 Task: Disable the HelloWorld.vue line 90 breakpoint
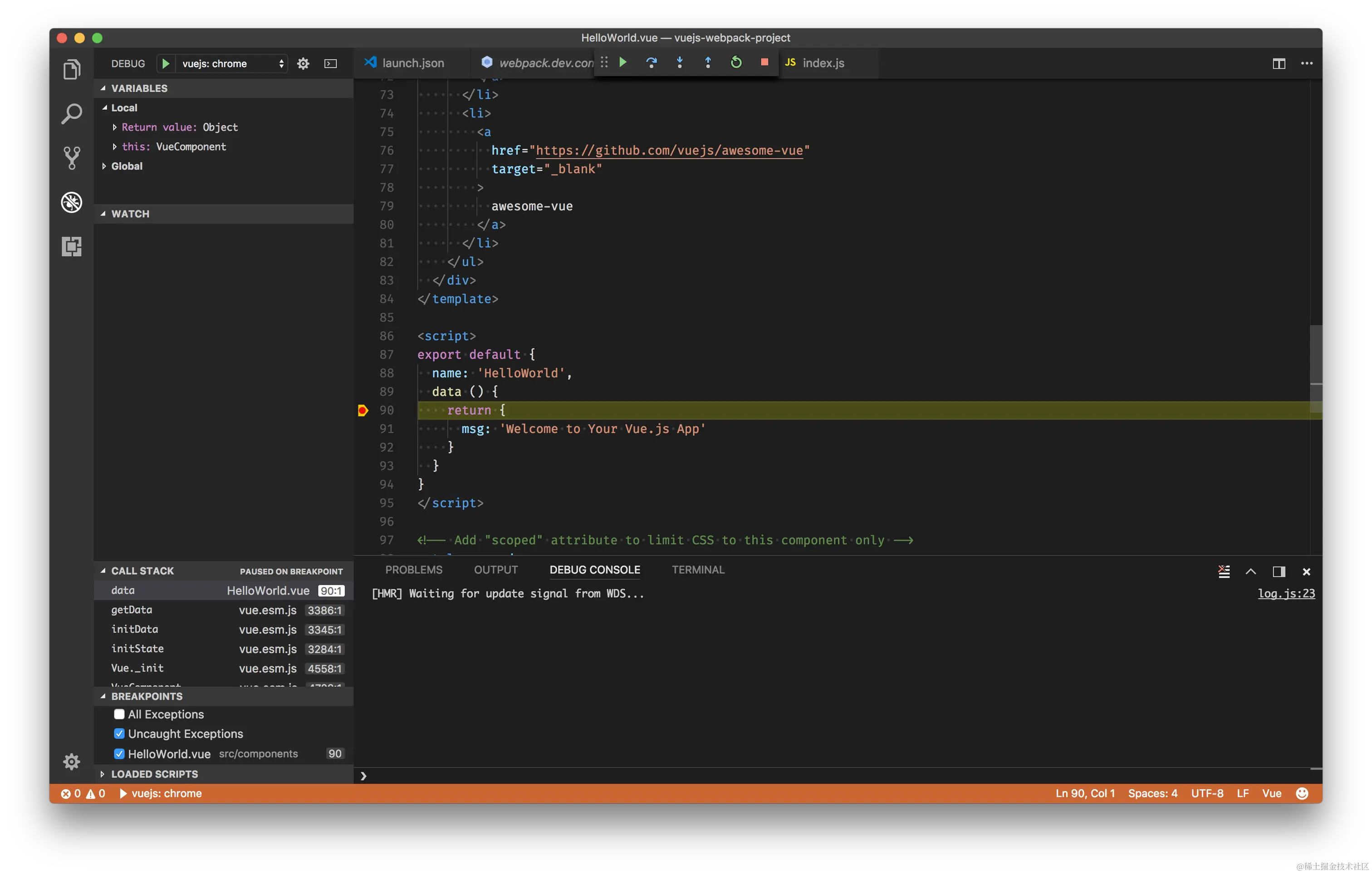coord(119,754)
